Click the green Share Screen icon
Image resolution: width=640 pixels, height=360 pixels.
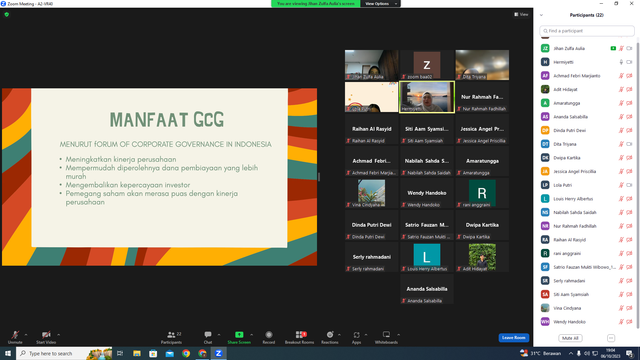[x=239, y=335]
